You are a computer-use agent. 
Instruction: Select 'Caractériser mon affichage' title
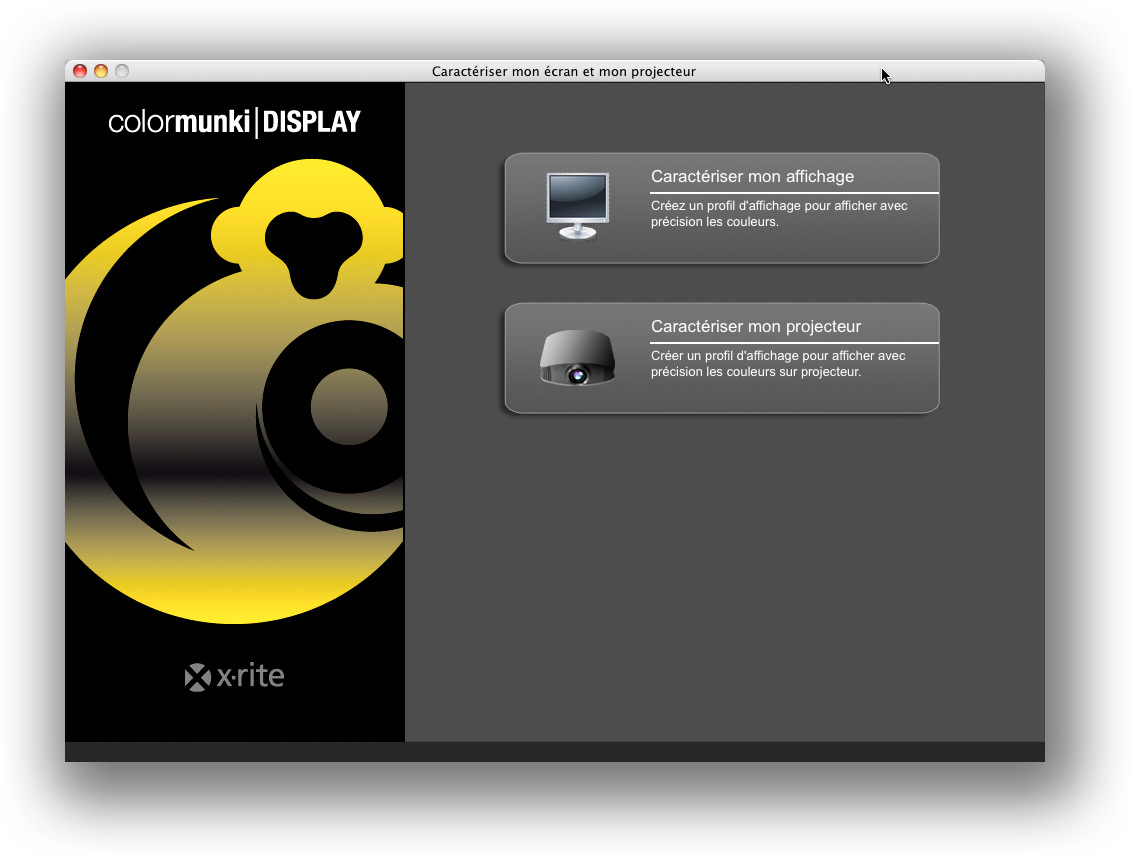(x=752, y=177)
